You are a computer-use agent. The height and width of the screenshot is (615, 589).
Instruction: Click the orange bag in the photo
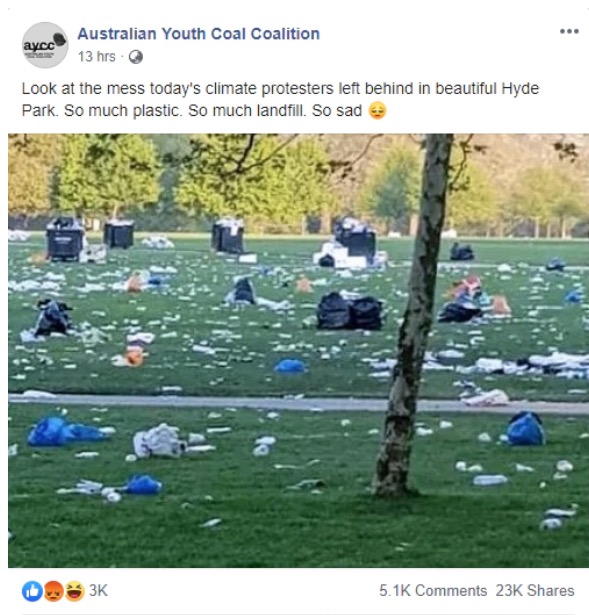click(x=133, y=356)
